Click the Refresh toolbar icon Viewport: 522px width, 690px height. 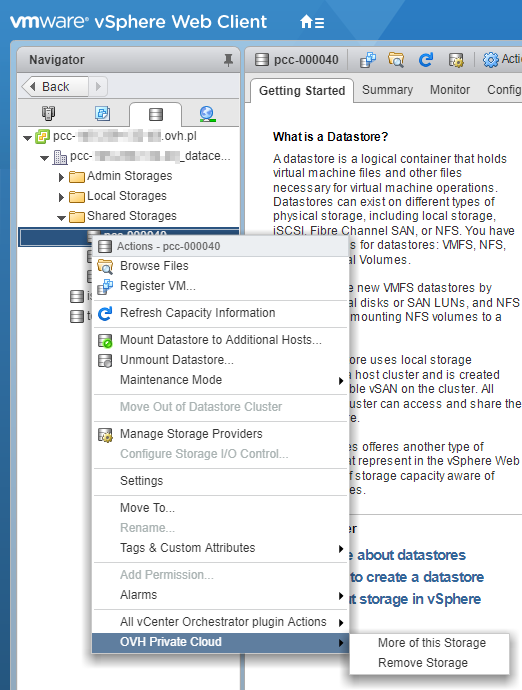pyautogui.click(x=426, y=60)
